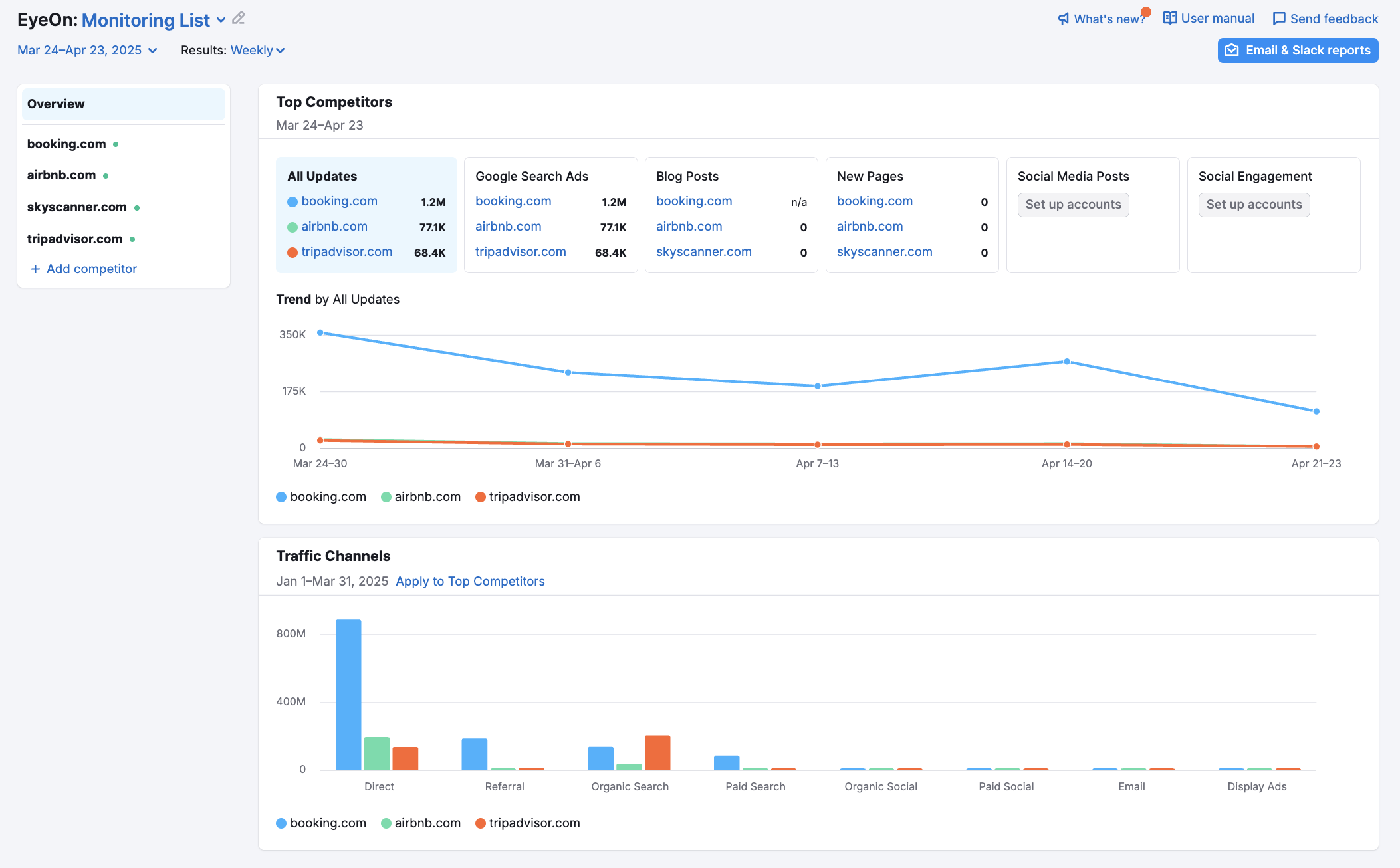Screen dimensions: 1400x868
Task: Click the orange tripadvisor.com color dot in All Updates
Action: 292,253
